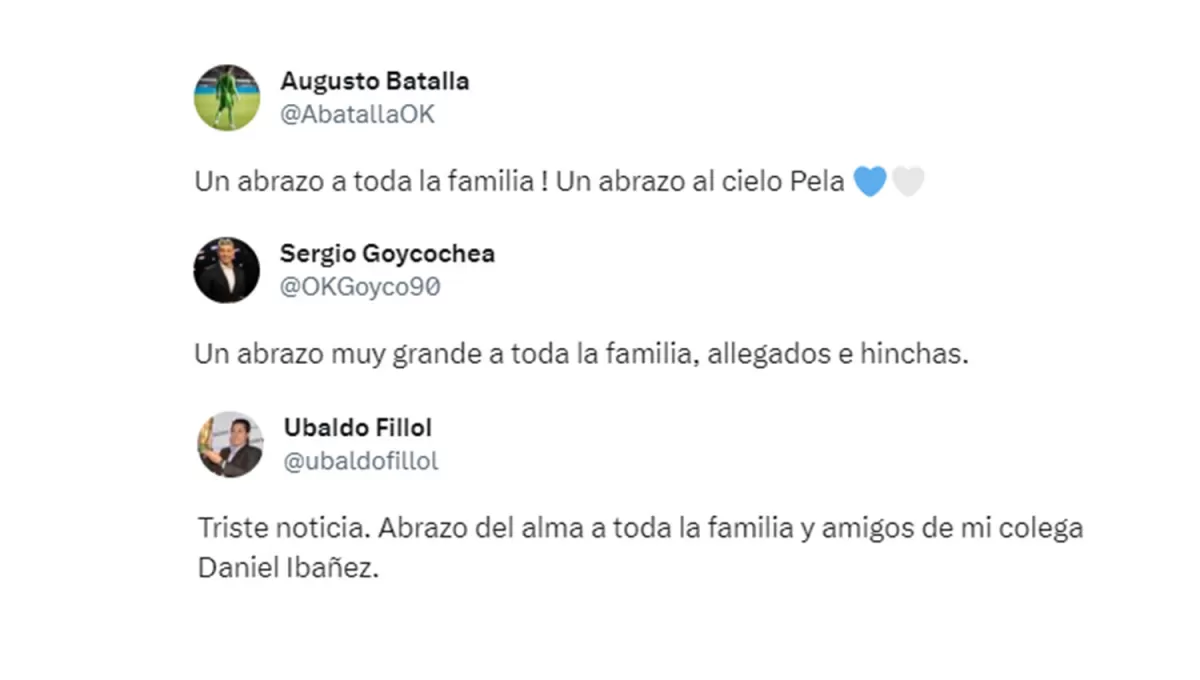Click the name Sergio Goycochea
Image resolution: width=1200 pixels, height=680 pixels.
388,254
